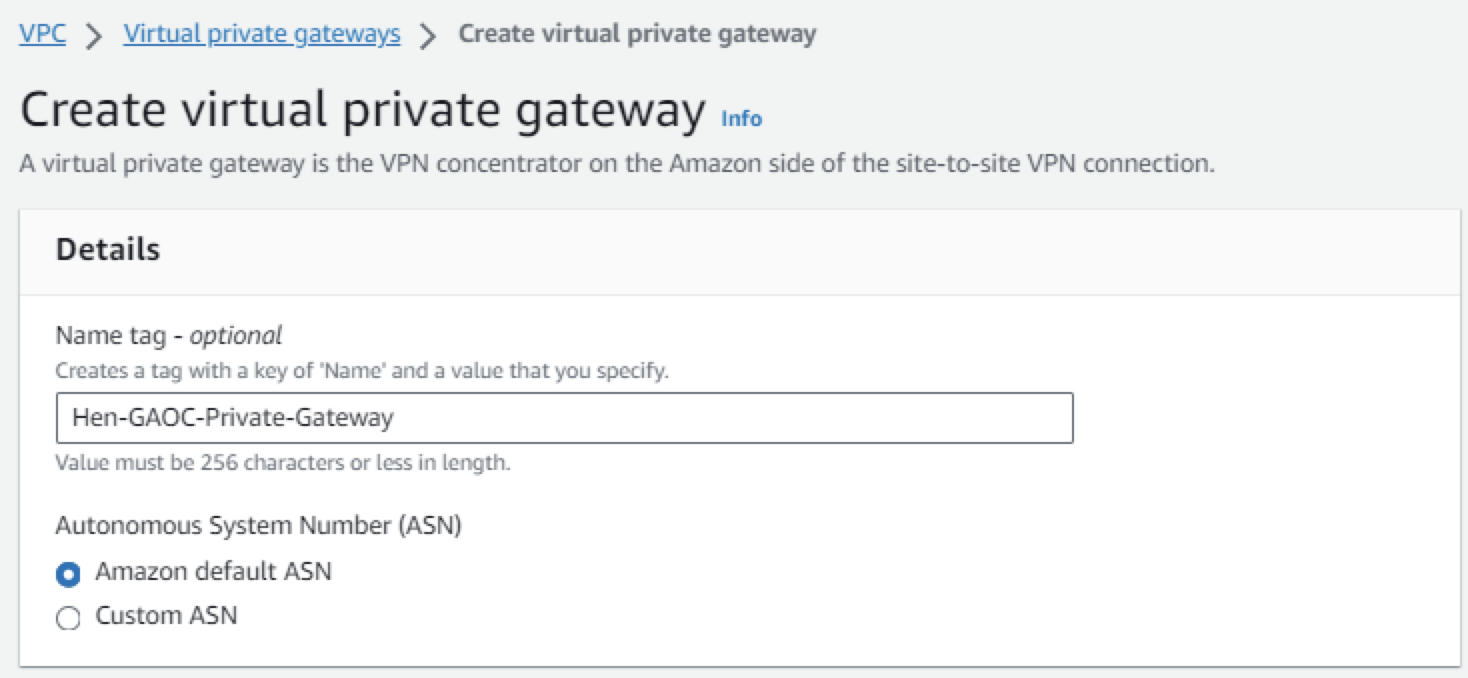
Task: Click the 'Custom ASN' label text
Action: click(x=166, y=616)
